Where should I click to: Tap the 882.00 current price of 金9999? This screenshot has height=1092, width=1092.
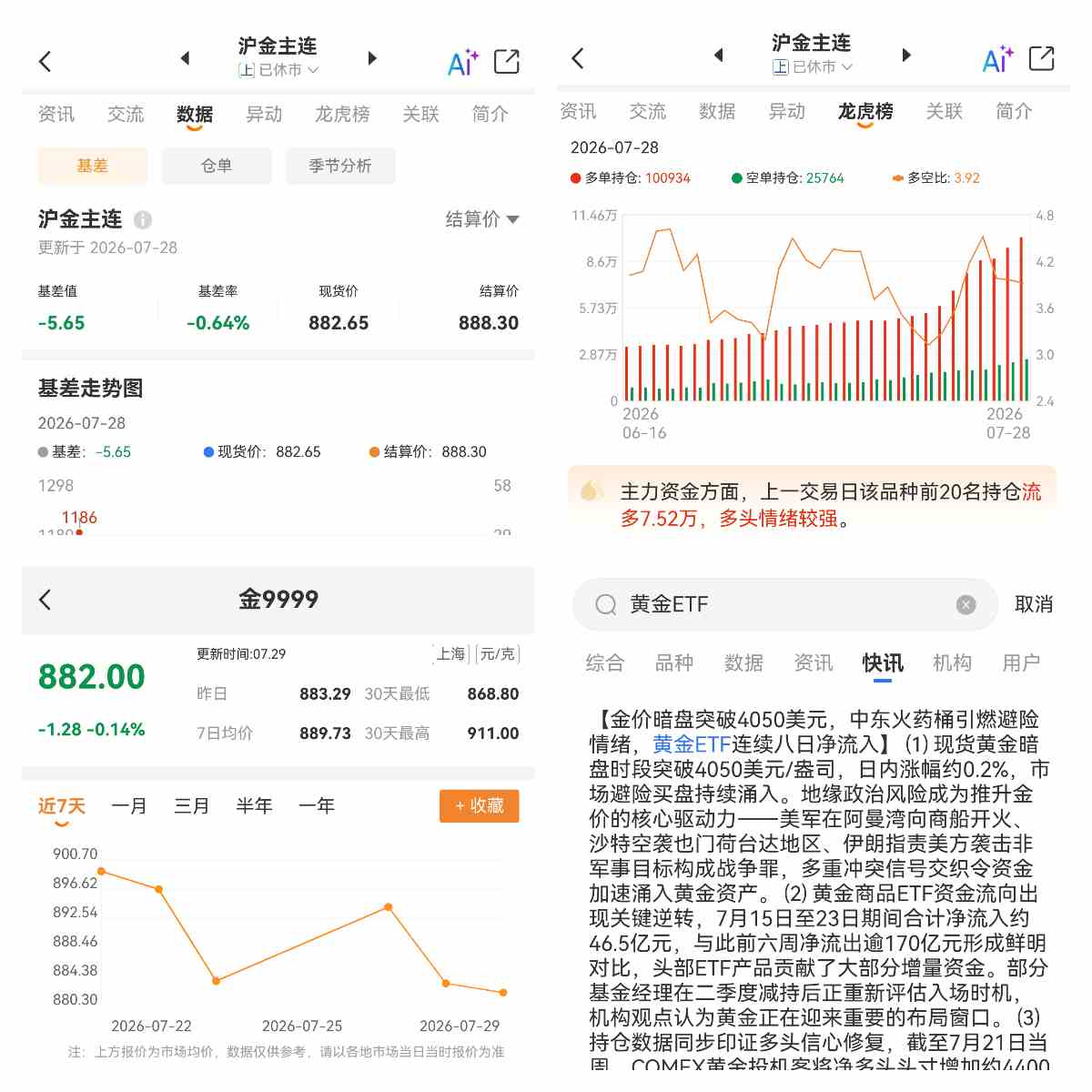click(x=92, y=677)
